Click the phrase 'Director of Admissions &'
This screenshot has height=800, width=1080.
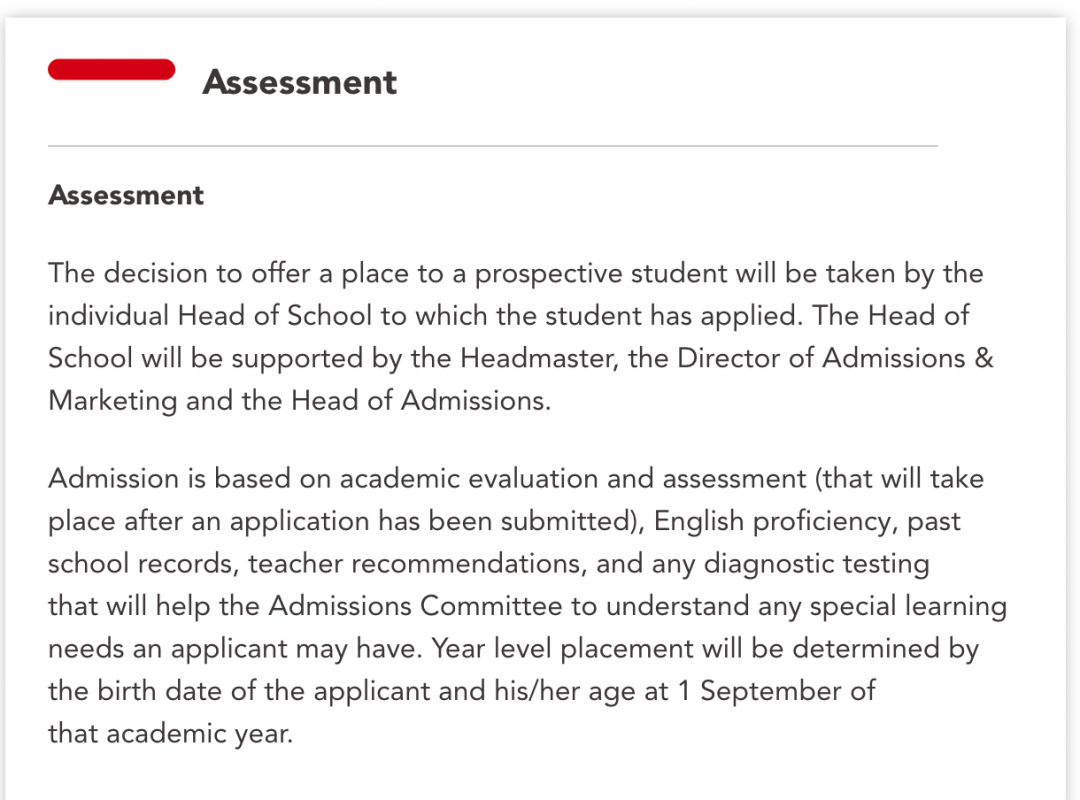[x=835, y=358]
